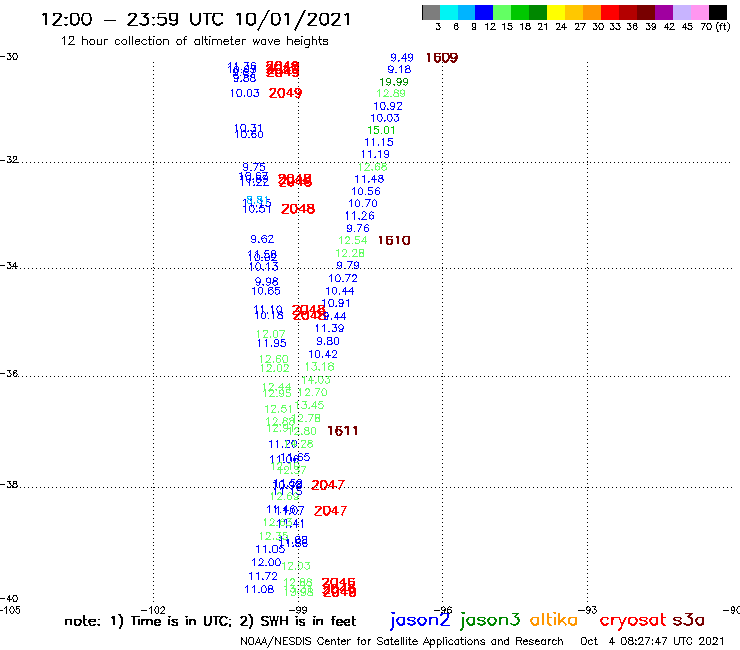The width and height of the screenshot is (740, 650).
Task: Click the longitude axis label '-102'
Action: click(153, 610)
